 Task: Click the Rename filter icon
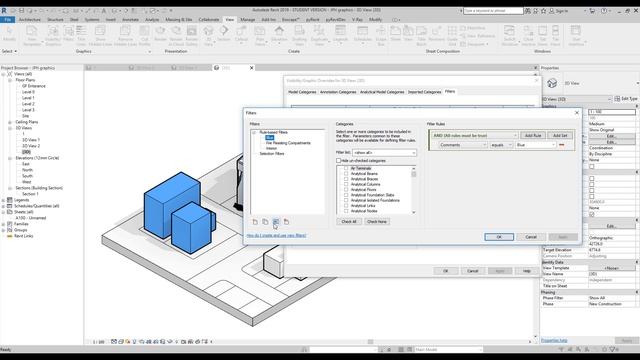(x=276, y=222)
